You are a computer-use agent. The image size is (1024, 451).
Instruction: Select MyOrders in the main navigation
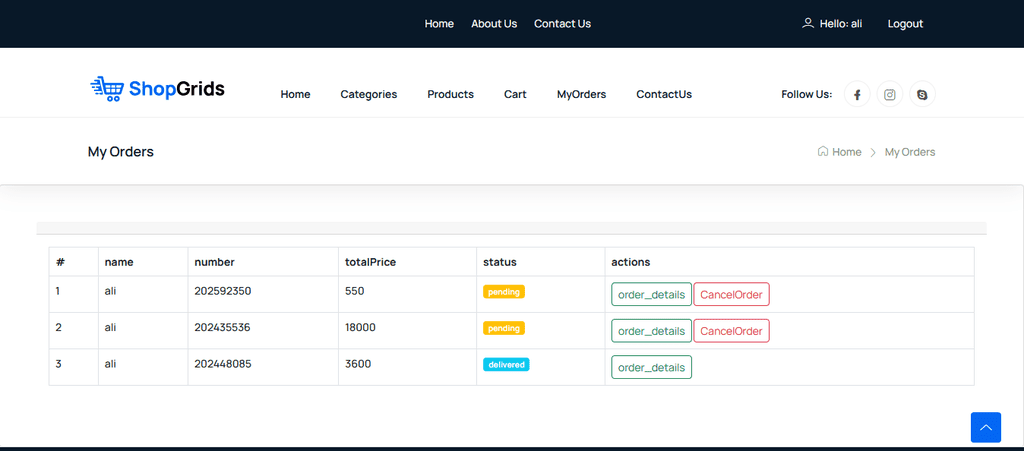(581, 94)
